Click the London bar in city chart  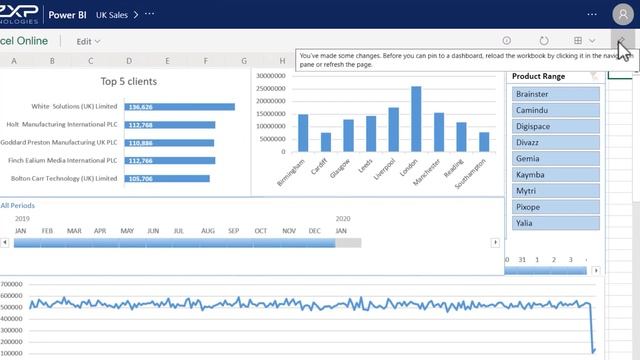click(416, 119)
